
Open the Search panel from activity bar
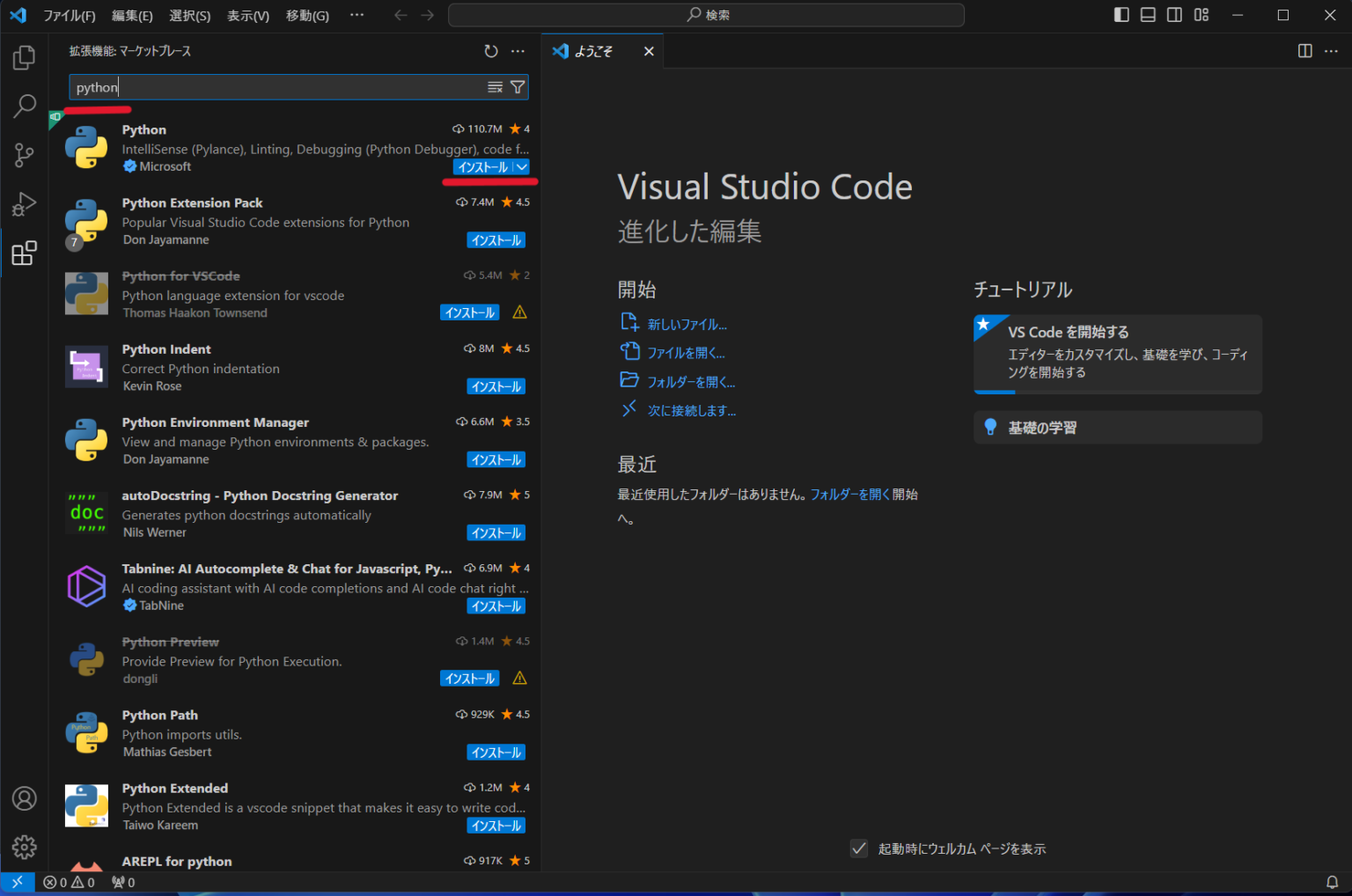click(24, 106)
